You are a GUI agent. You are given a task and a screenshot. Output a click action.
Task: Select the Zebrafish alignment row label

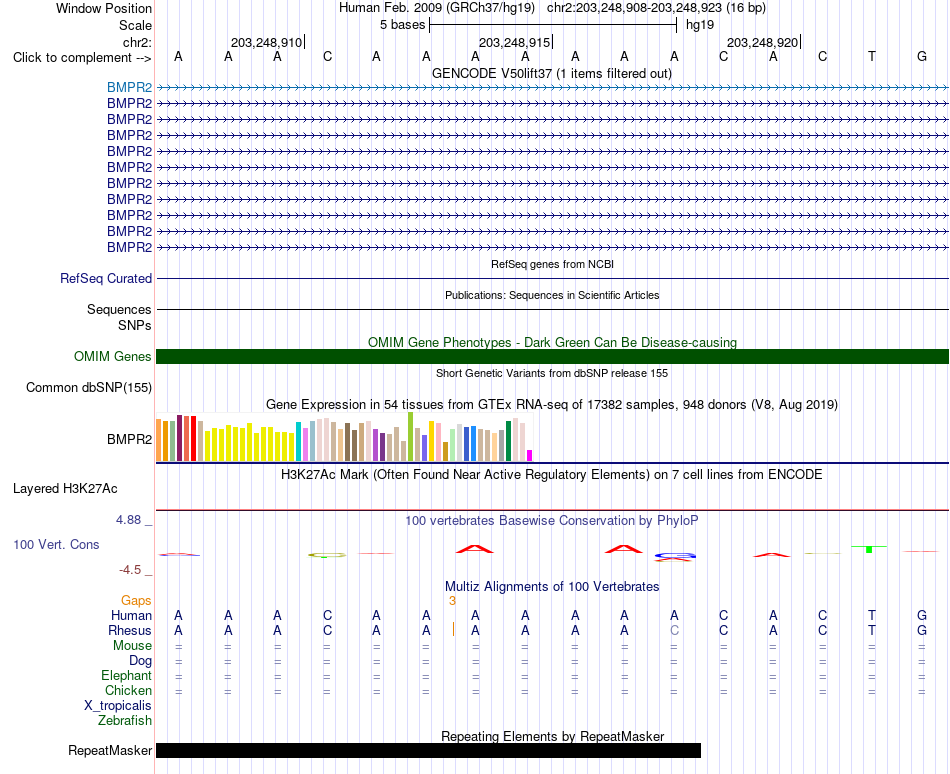(x=125, y=721)
